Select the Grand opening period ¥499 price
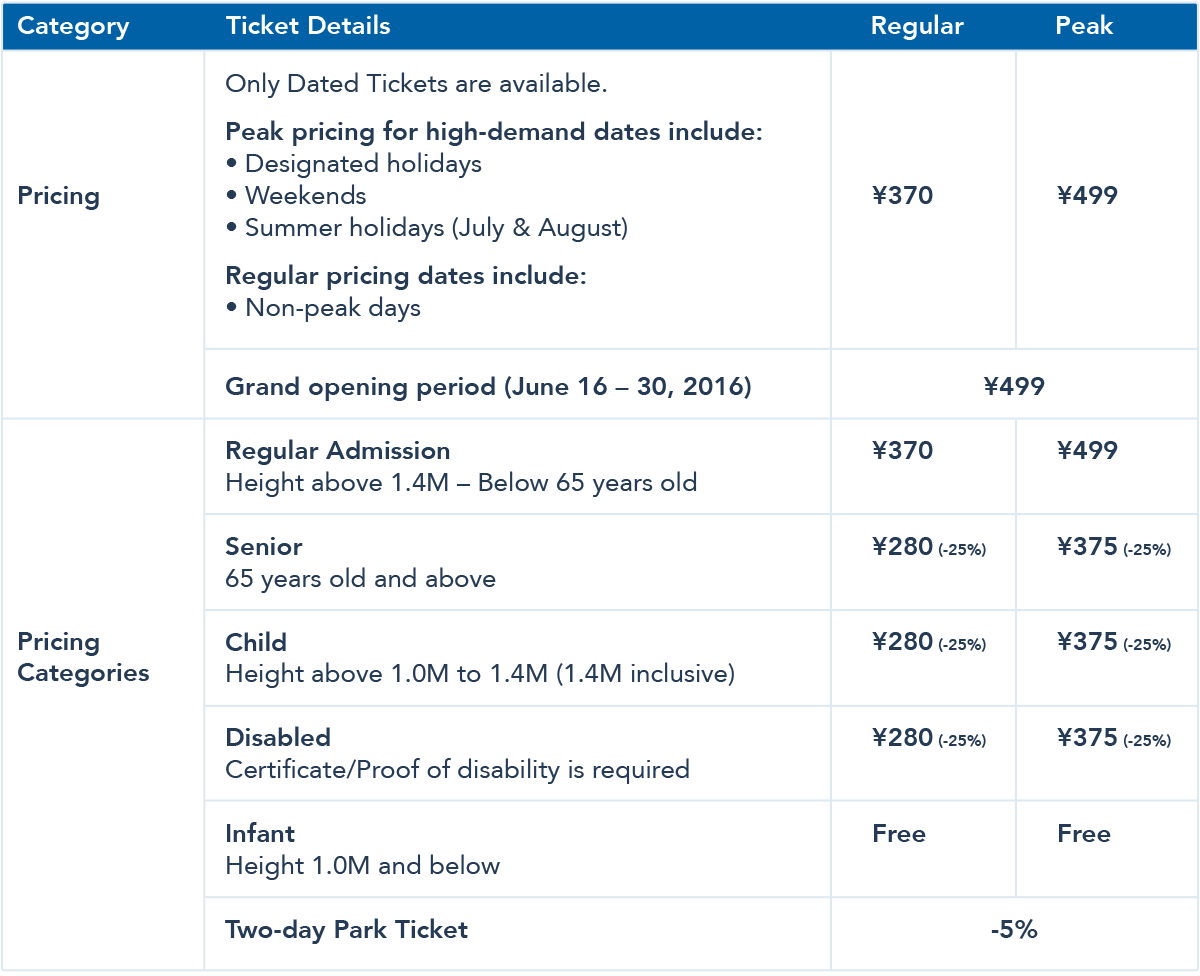1200x976 pixels. point(1014,386)
